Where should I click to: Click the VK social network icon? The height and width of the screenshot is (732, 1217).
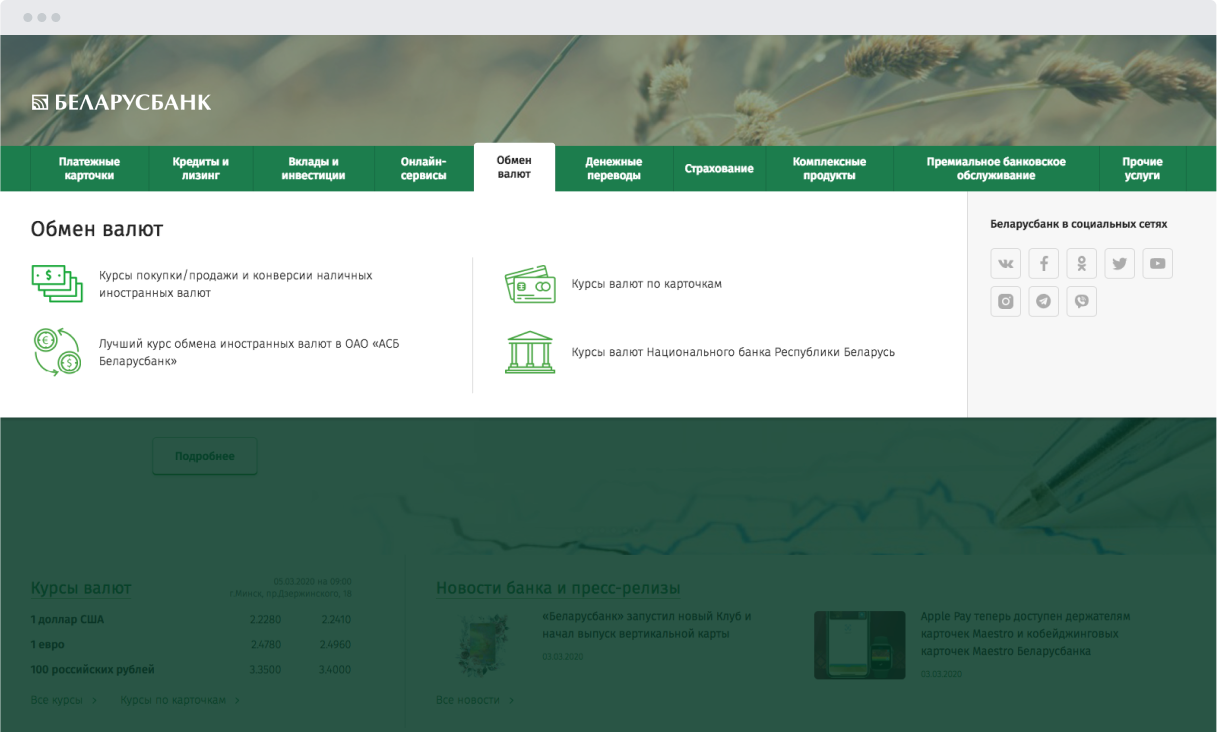click(x=1005, y=264)
